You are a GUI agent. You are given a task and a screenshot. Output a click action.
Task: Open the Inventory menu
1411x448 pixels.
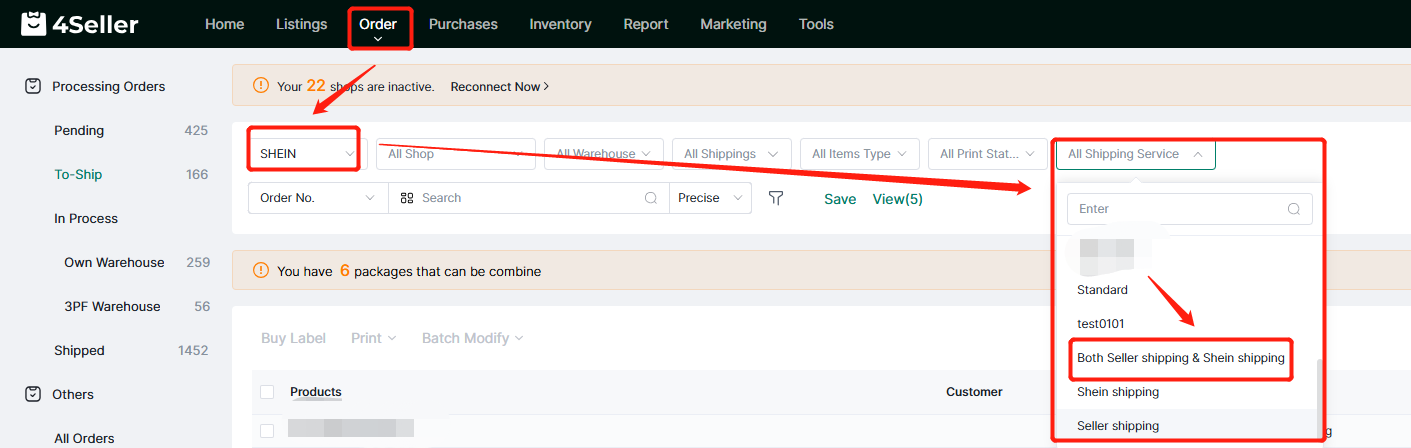[x=560, y=24]
